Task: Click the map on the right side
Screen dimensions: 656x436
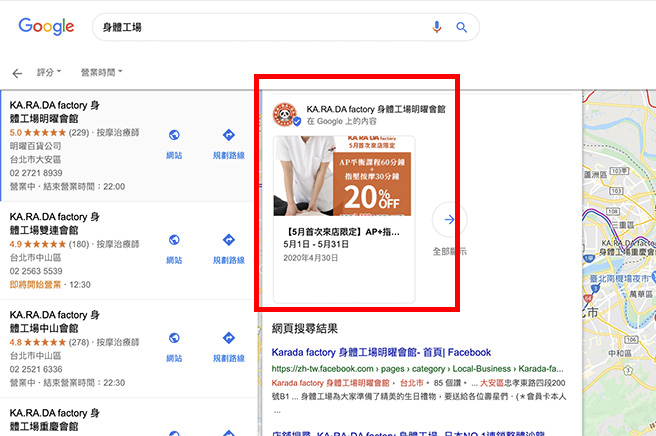Action: pyautogui.click(x=619, y=263)
